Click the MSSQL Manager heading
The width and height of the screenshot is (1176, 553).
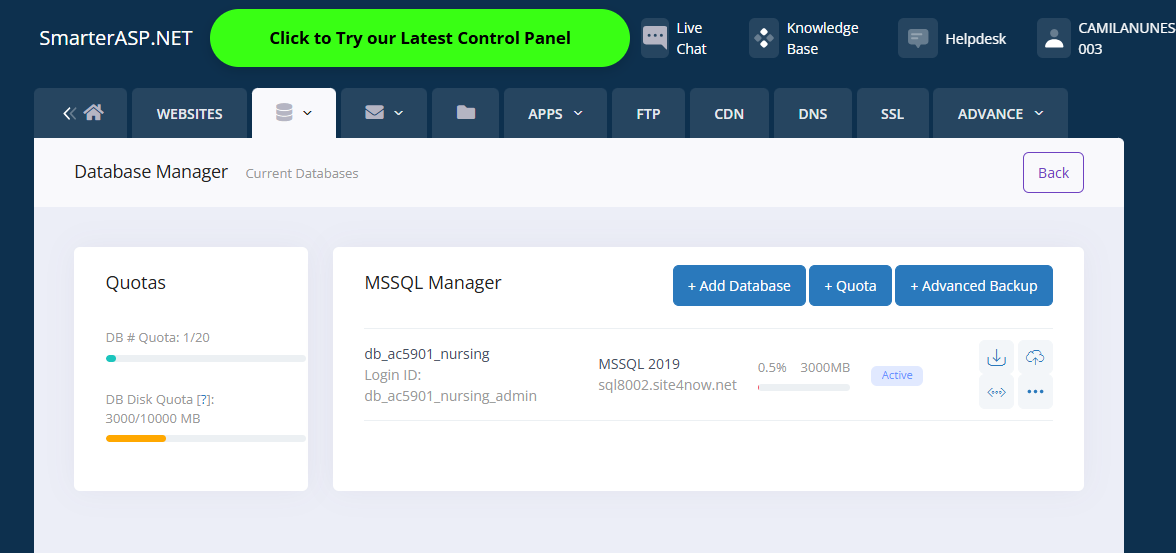coord(433,283)
